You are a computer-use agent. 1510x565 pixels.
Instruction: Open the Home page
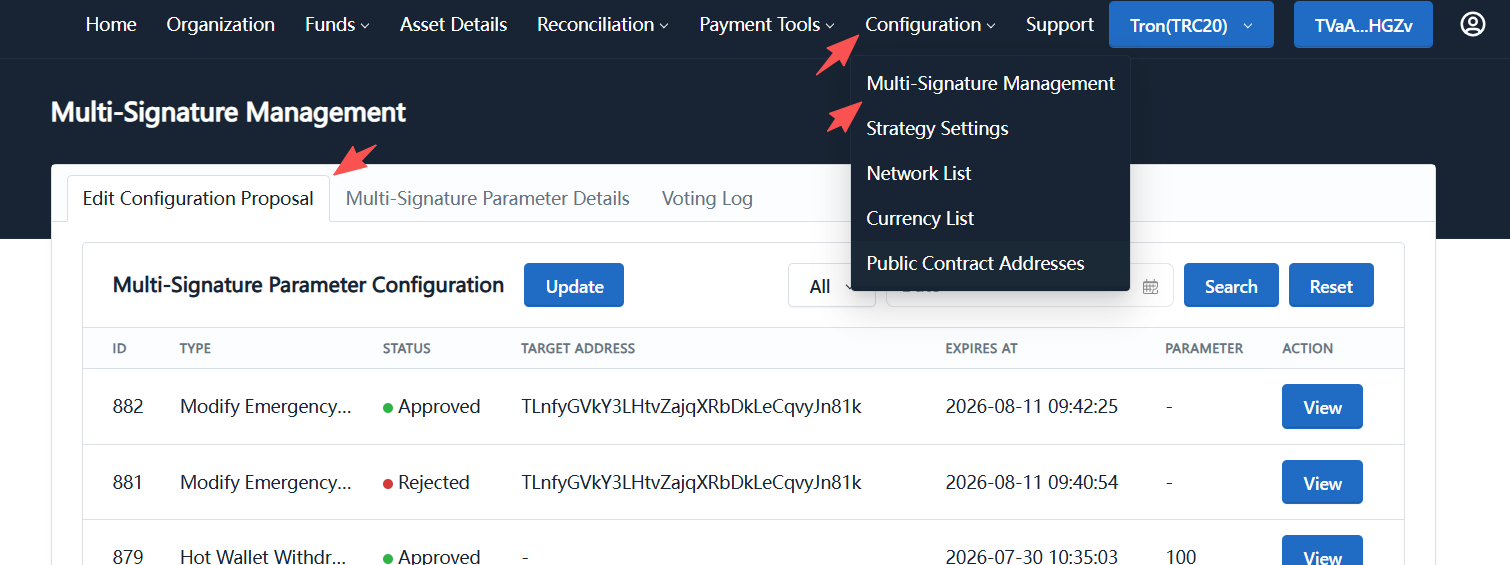pos(111,24)
